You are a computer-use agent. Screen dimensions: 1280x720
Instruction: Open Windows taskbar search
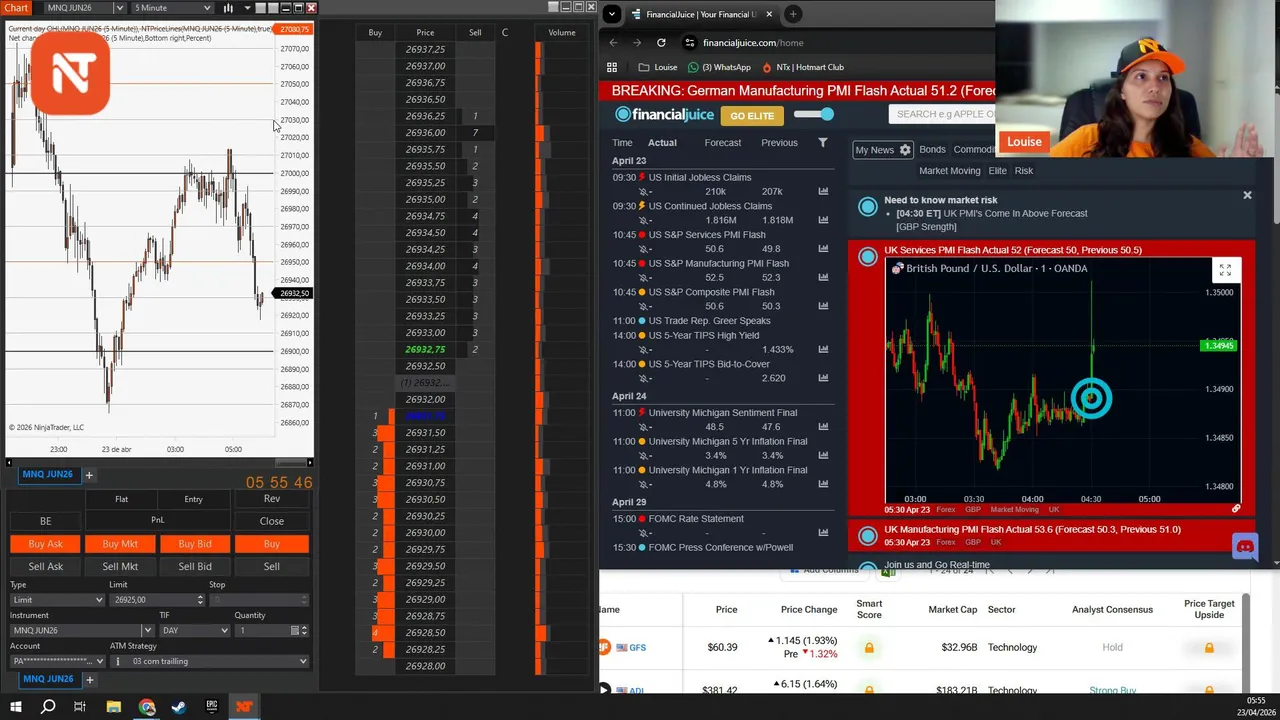tap(47, 707)
